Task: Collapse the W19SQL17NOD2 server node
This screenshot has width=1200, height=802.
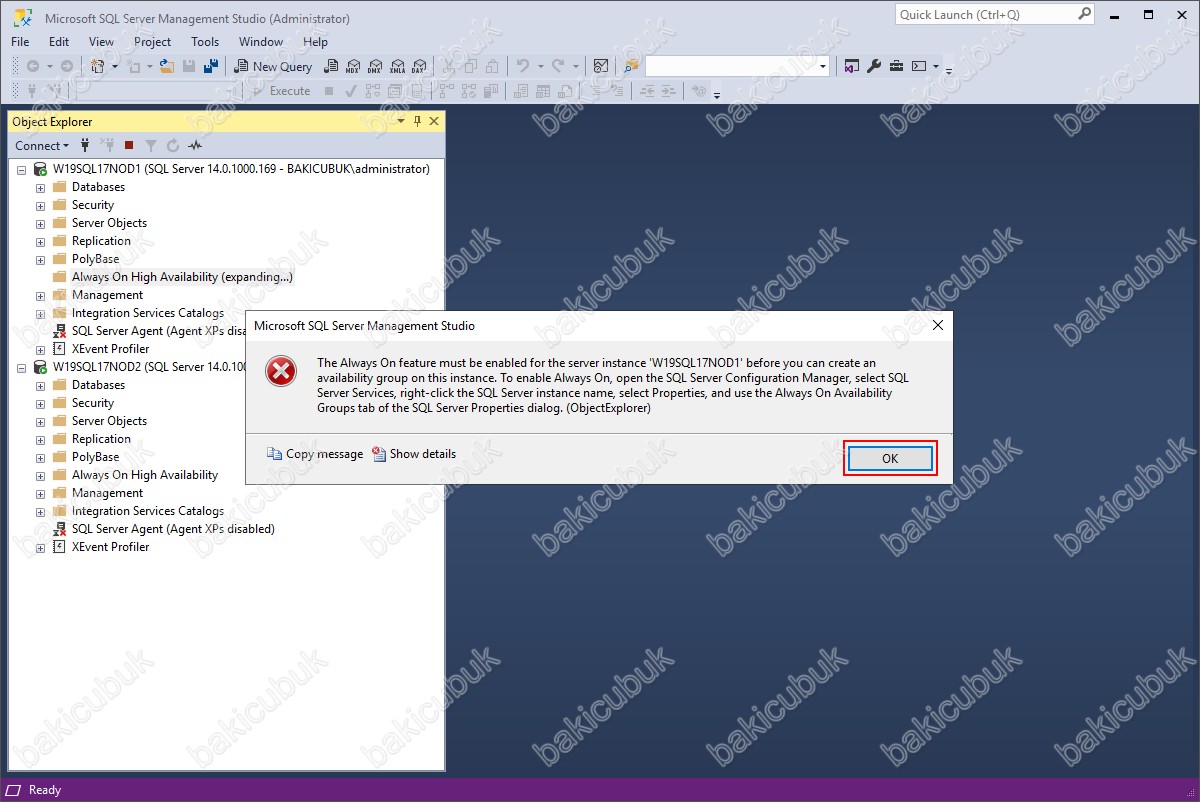Action: 21,368
